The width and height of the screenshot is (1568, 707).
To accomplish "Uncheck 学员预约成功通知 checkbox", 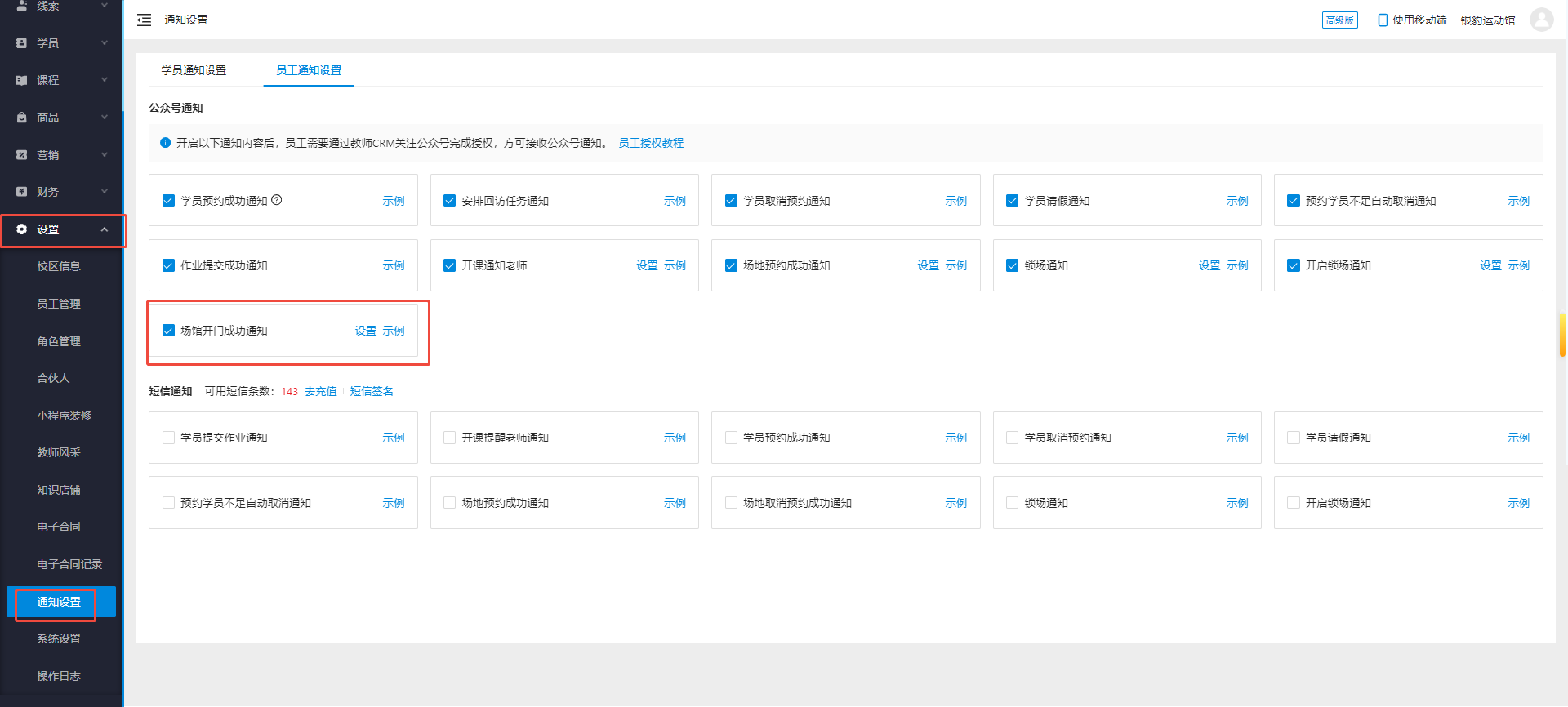I will coord(168,200).
